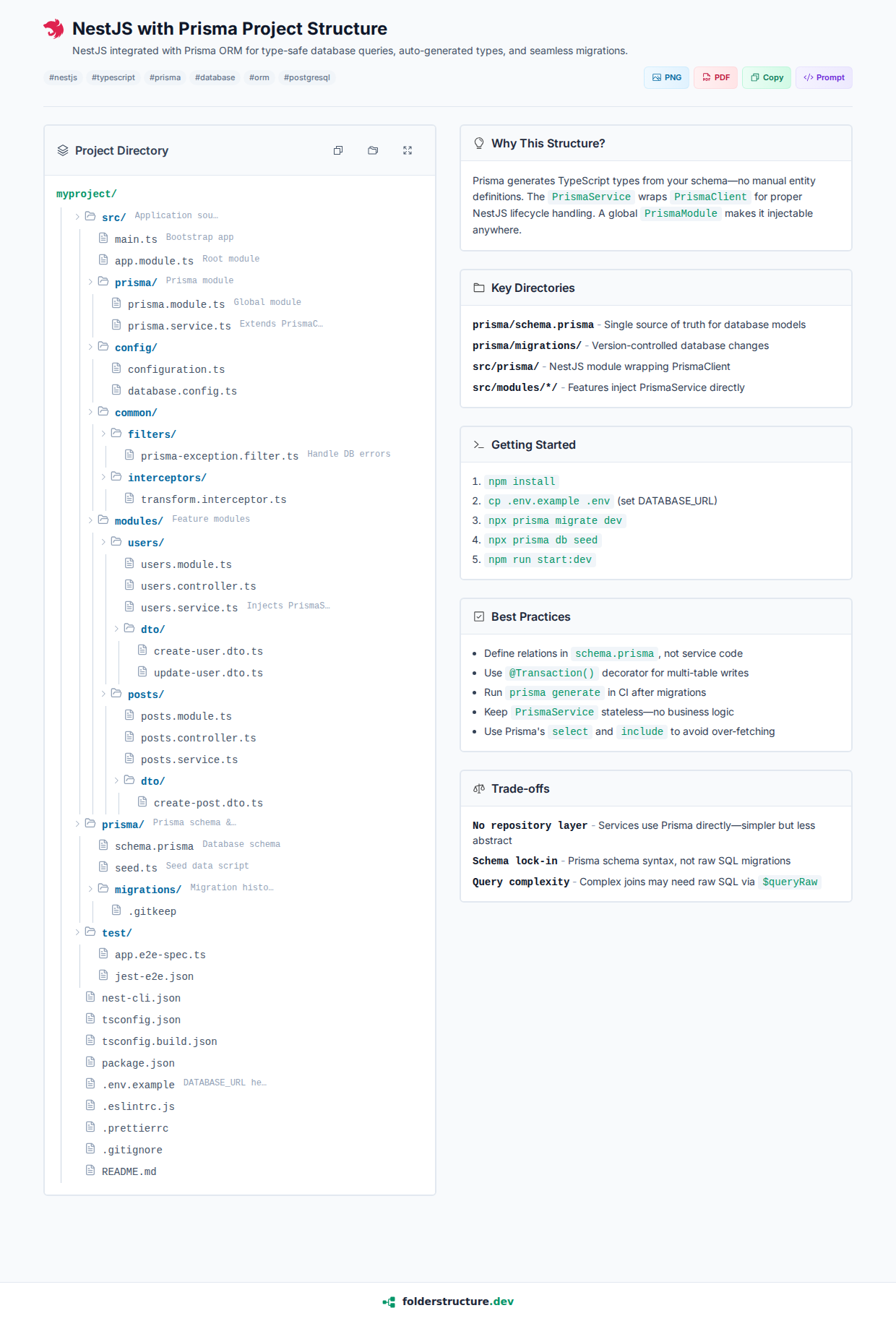Open the folderstructure.dev footer link
Image resolution: width=896 pixels, height=1321 pixels.
click(x=457, y=1301)
